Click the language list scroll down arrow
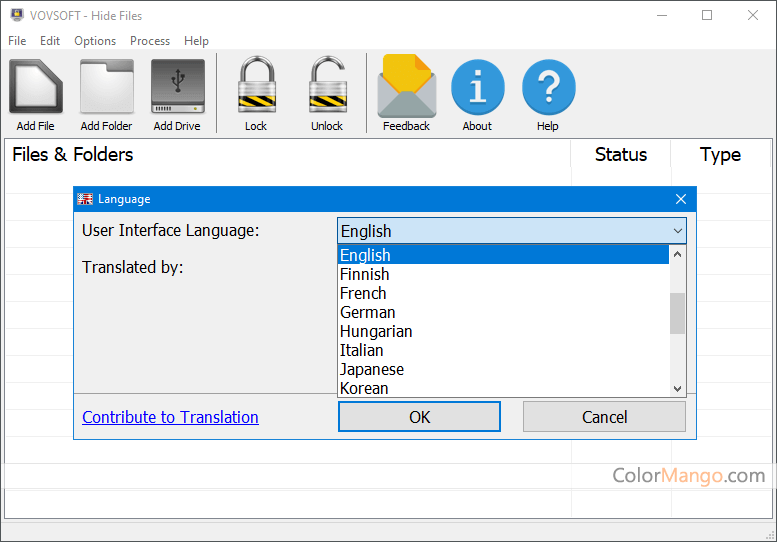Screen dimensions: 777x542 pyautogui.click(x=677, y=388)
